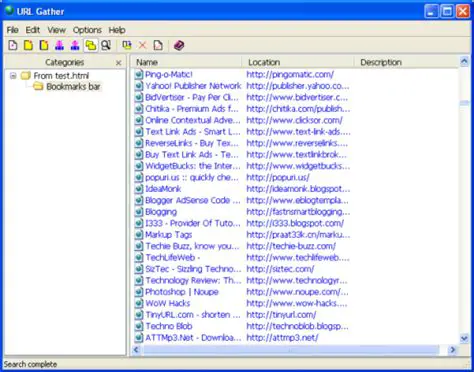Viewport: 474px width, 372px height.
Task: Close the Categories panel
Action: (118, 63)
